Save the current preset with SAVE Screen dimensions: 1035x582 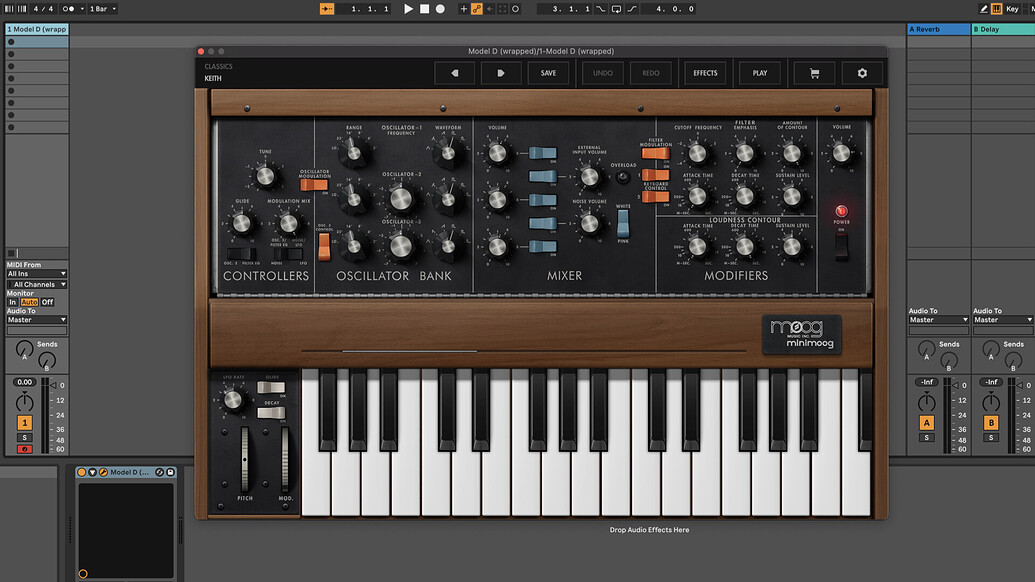point(548,72)
